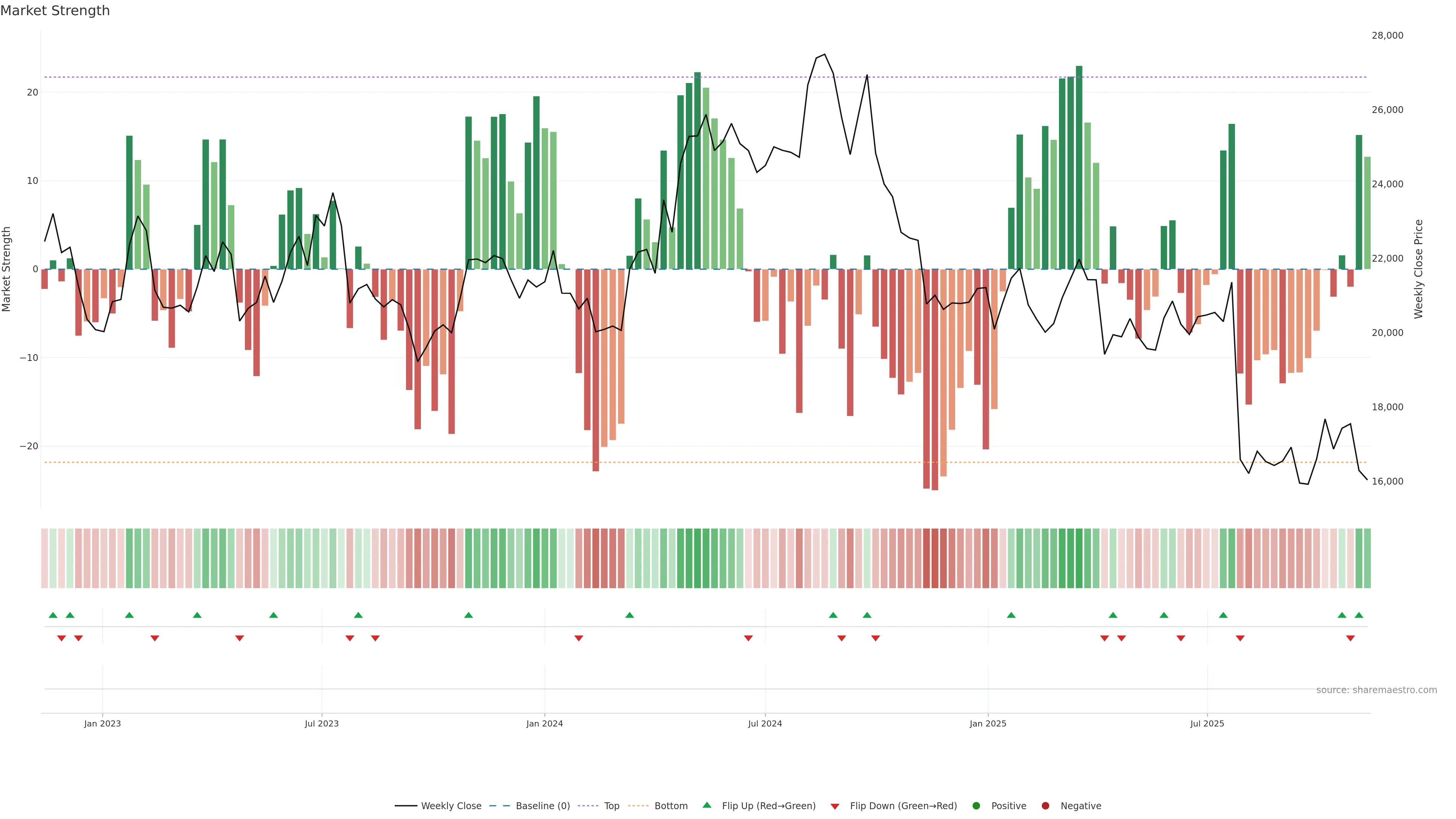Click the source: sharemaestro.com text
The image size is (1456, 819).
pos(1376,690)
